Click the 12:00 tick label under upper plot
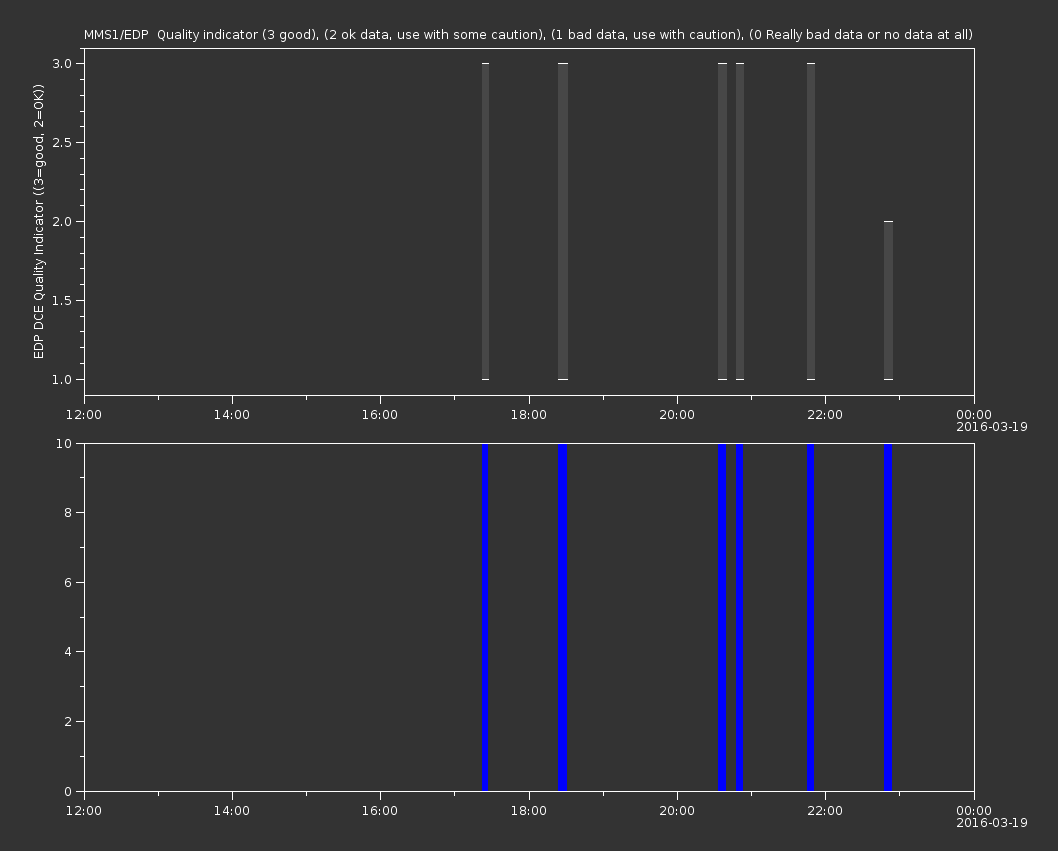 tap(84, 415)
